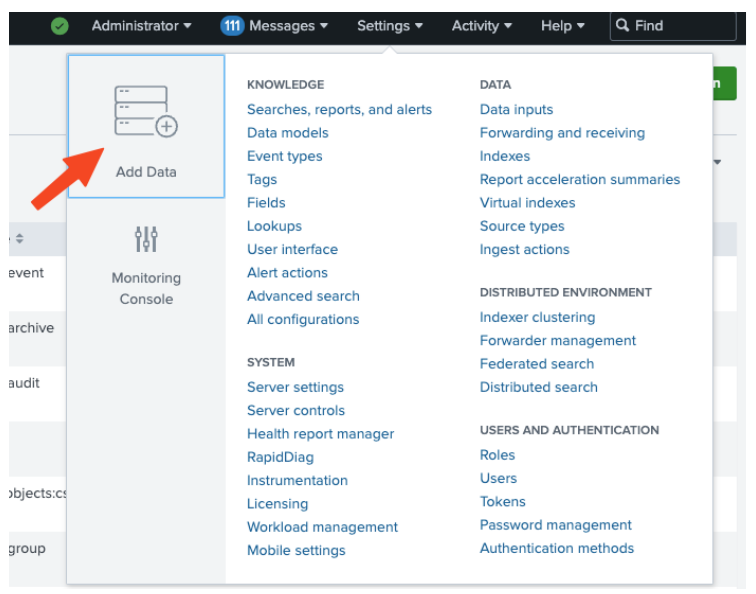The width and height of the screenshot is (756, 594).
Task: Open Indexer clustering settings
Action: (537, 317)
